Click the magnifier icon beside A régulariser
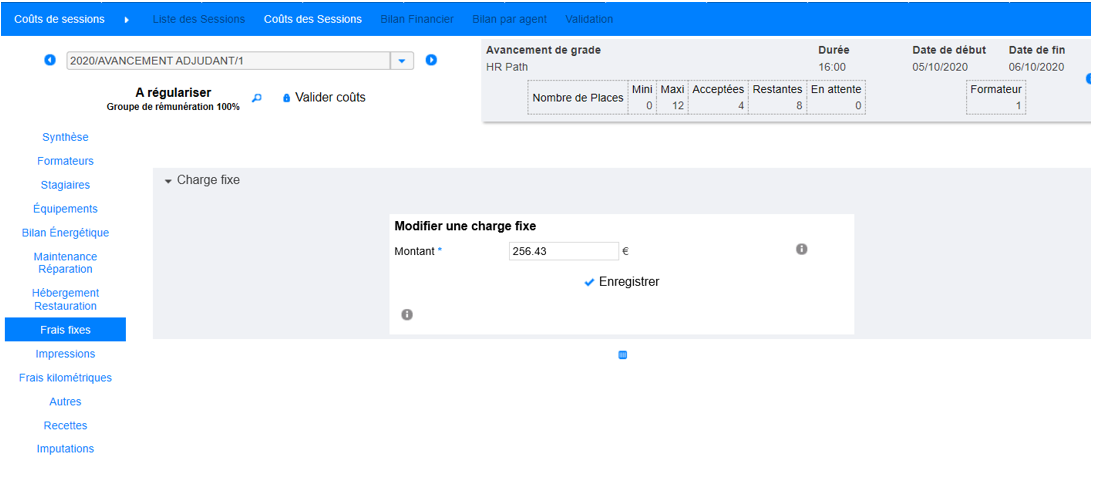 click(x=256, y=98)
